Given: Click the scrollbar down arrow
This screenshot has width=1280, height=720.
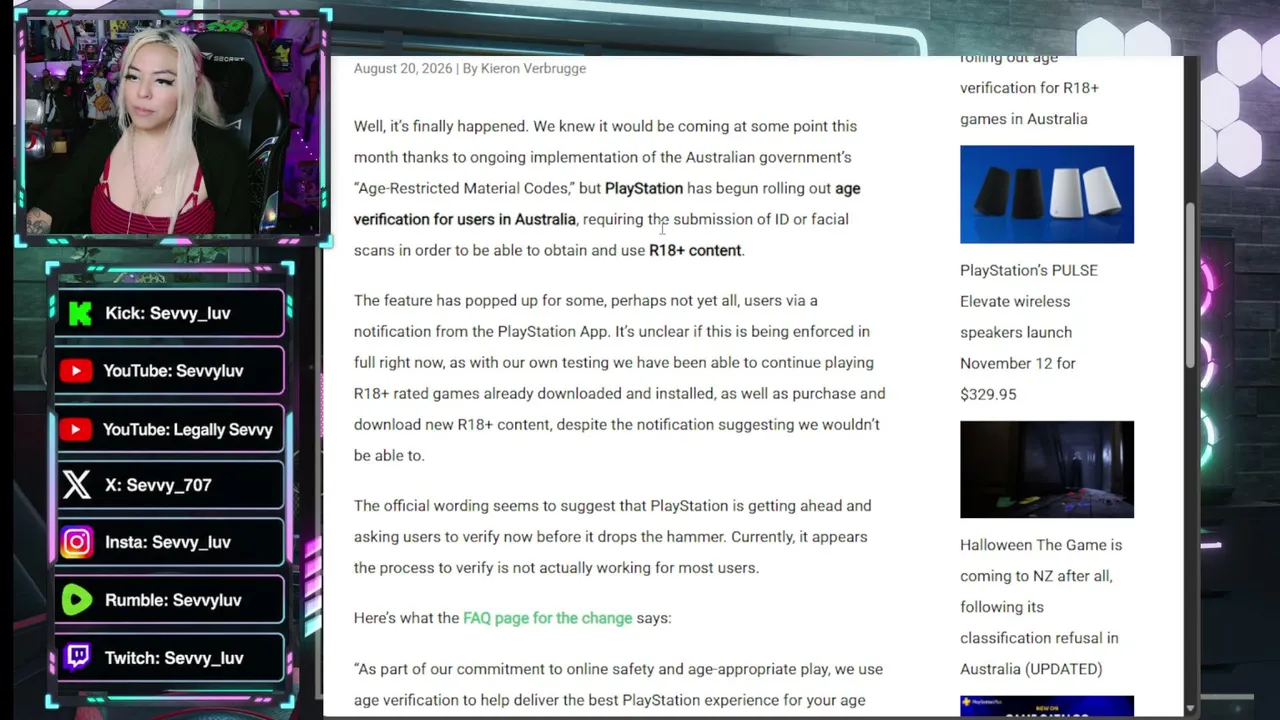Looking at the screenshot, I should pos(1190,708).
